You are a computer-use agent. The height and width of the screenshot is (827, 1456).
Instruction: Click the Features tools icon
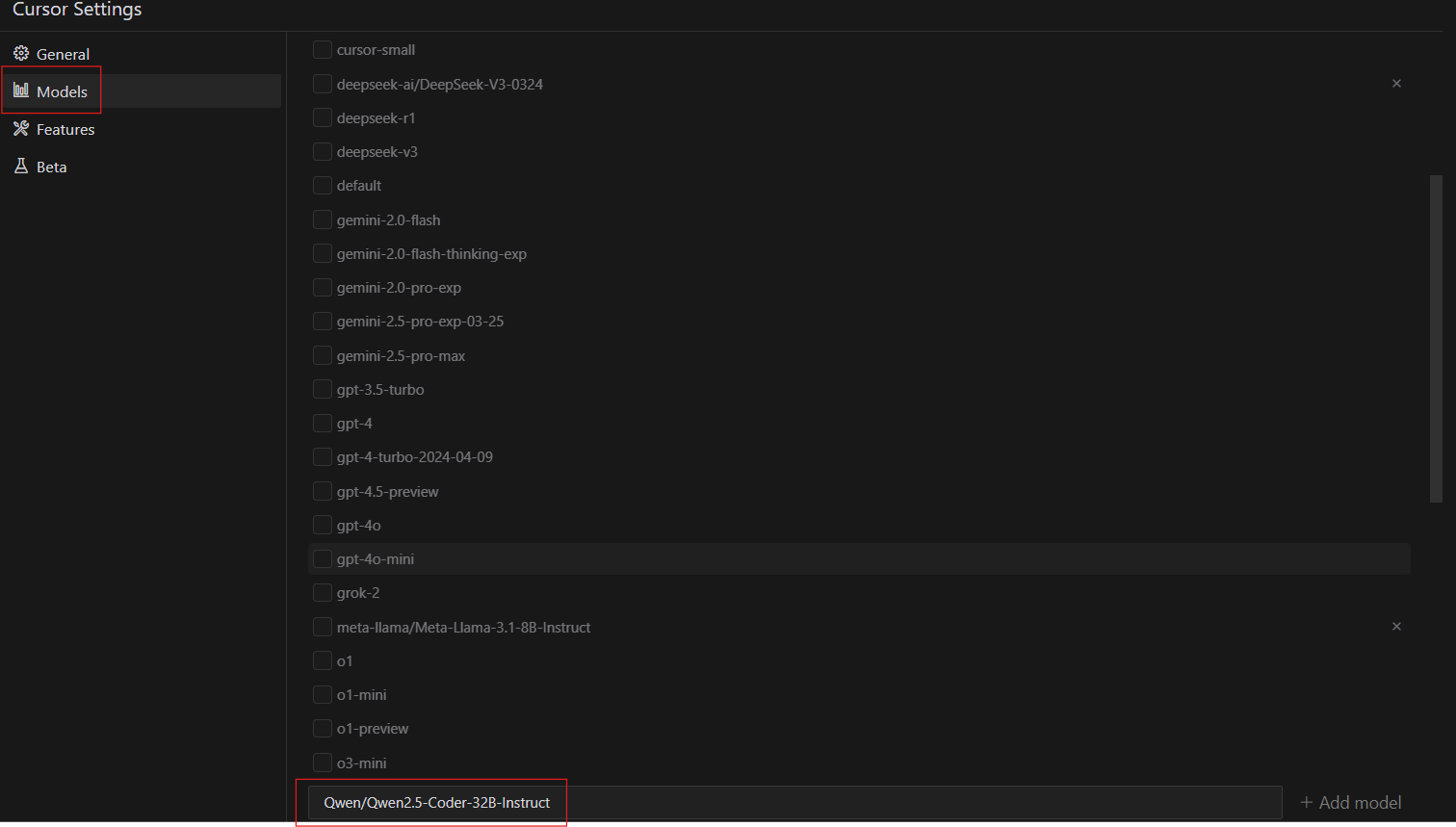coord(21,128)
